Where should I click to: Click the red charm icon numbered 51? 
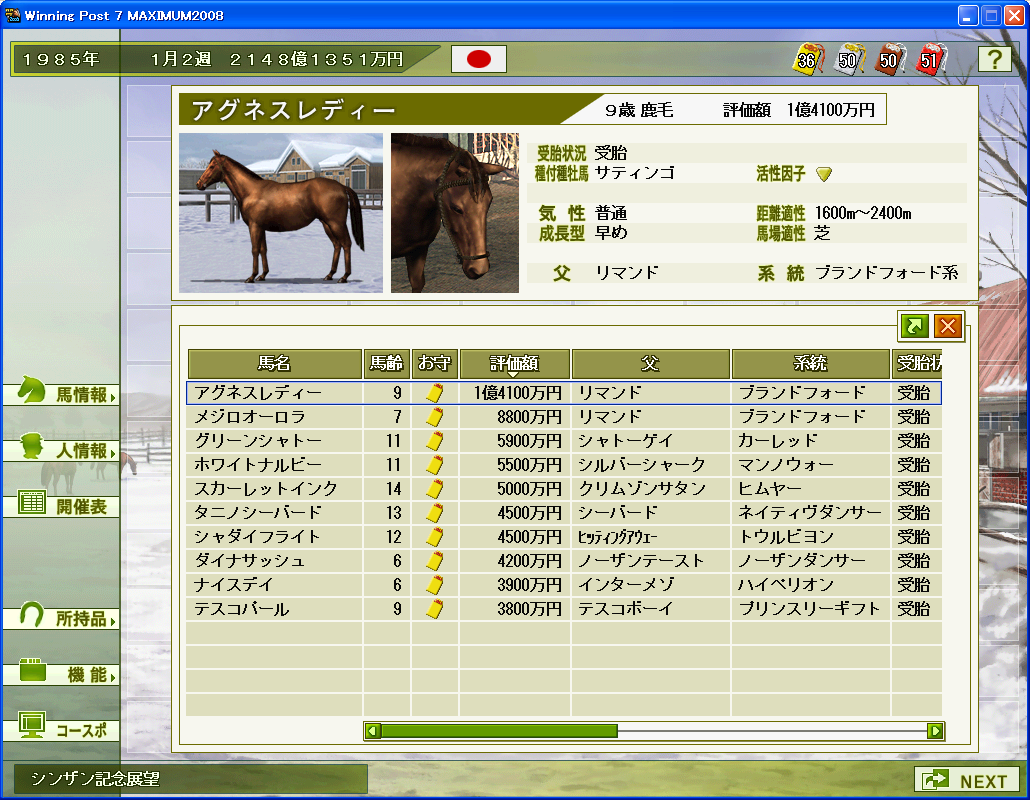pos(930,60)
